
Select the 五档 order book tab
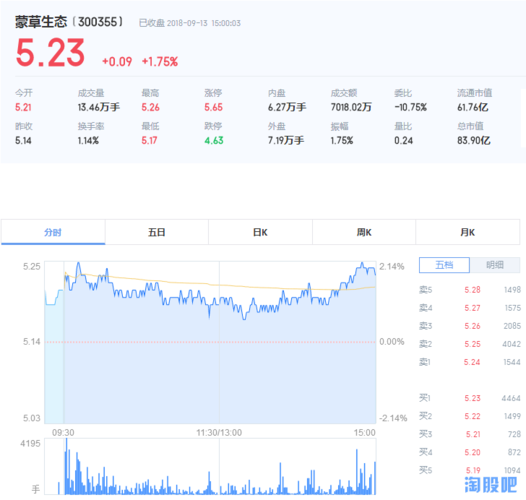pos(444,265)
